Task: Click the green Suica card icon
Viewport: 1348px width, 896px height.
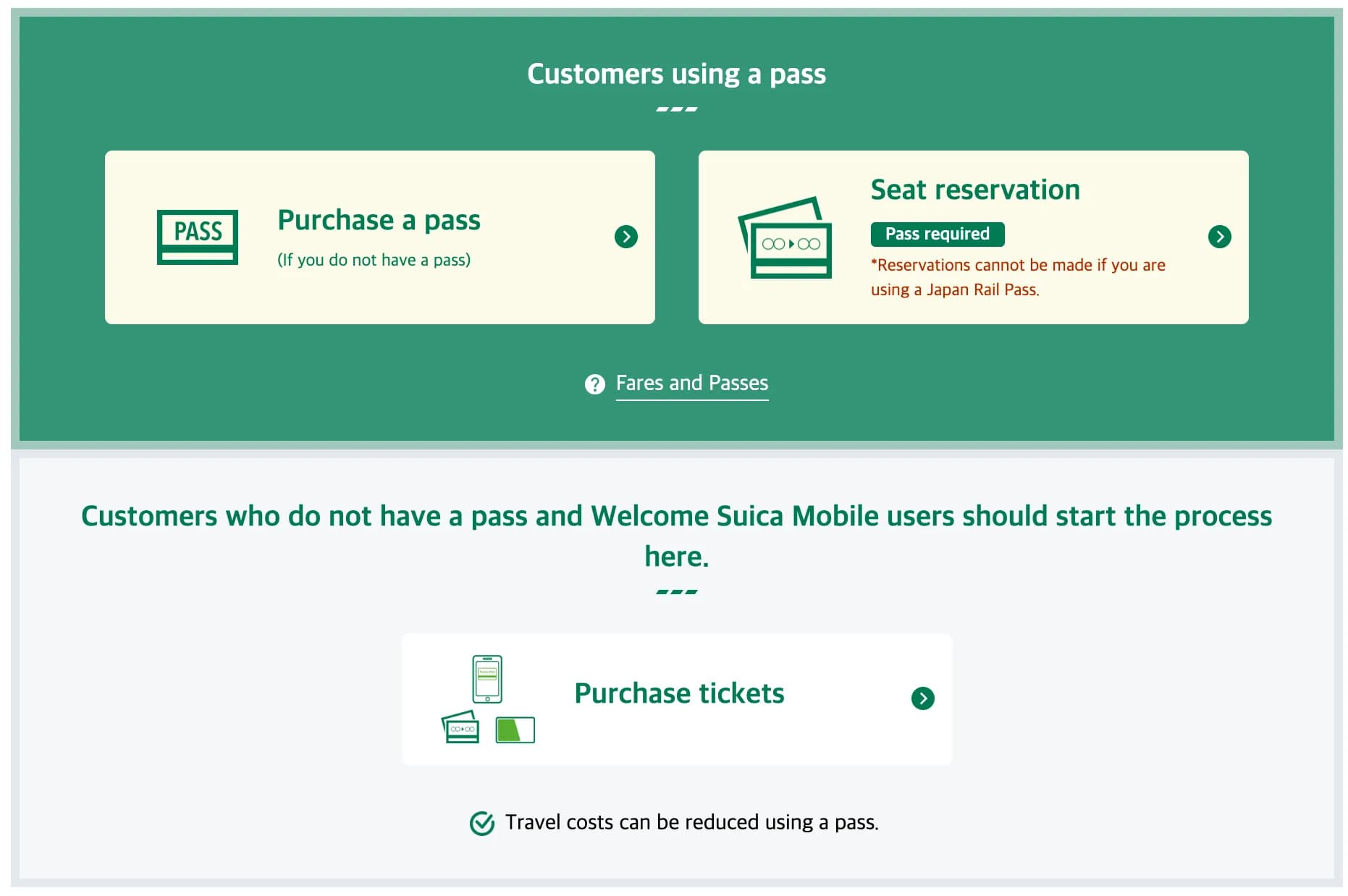Action: point(515,730)
